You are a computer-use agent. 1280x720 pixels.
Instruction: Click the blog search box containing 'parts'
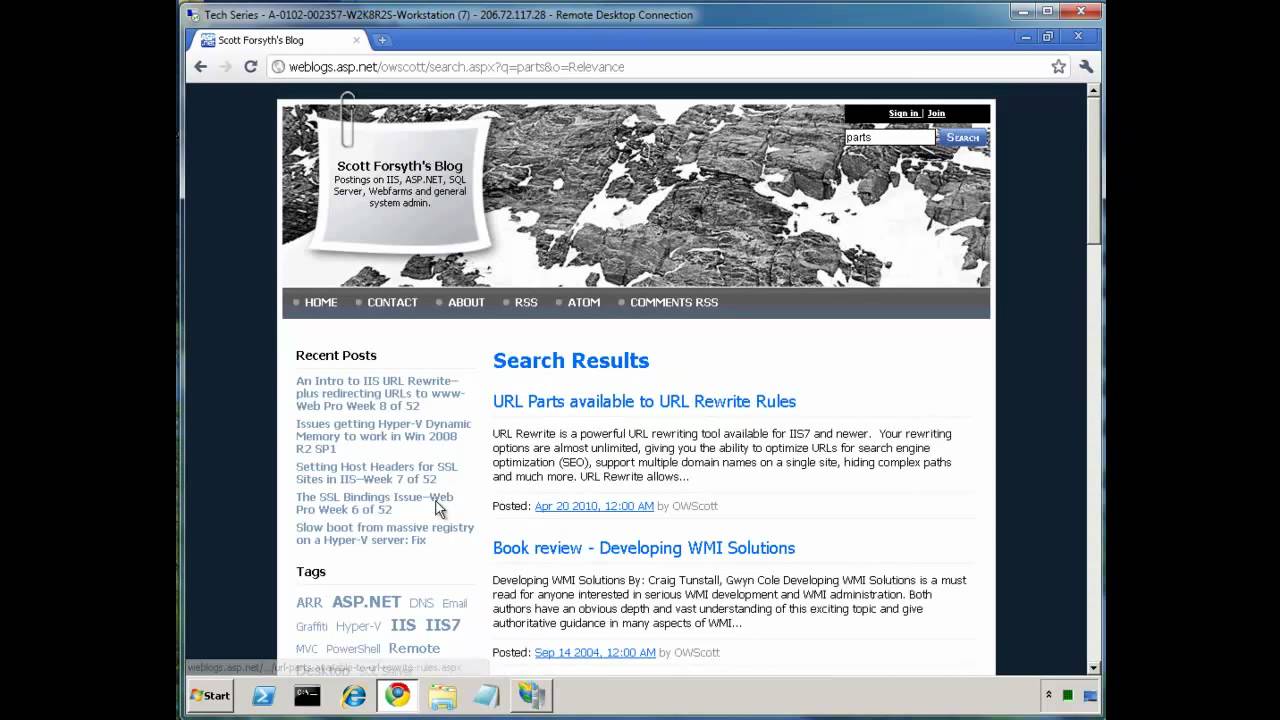890,137
